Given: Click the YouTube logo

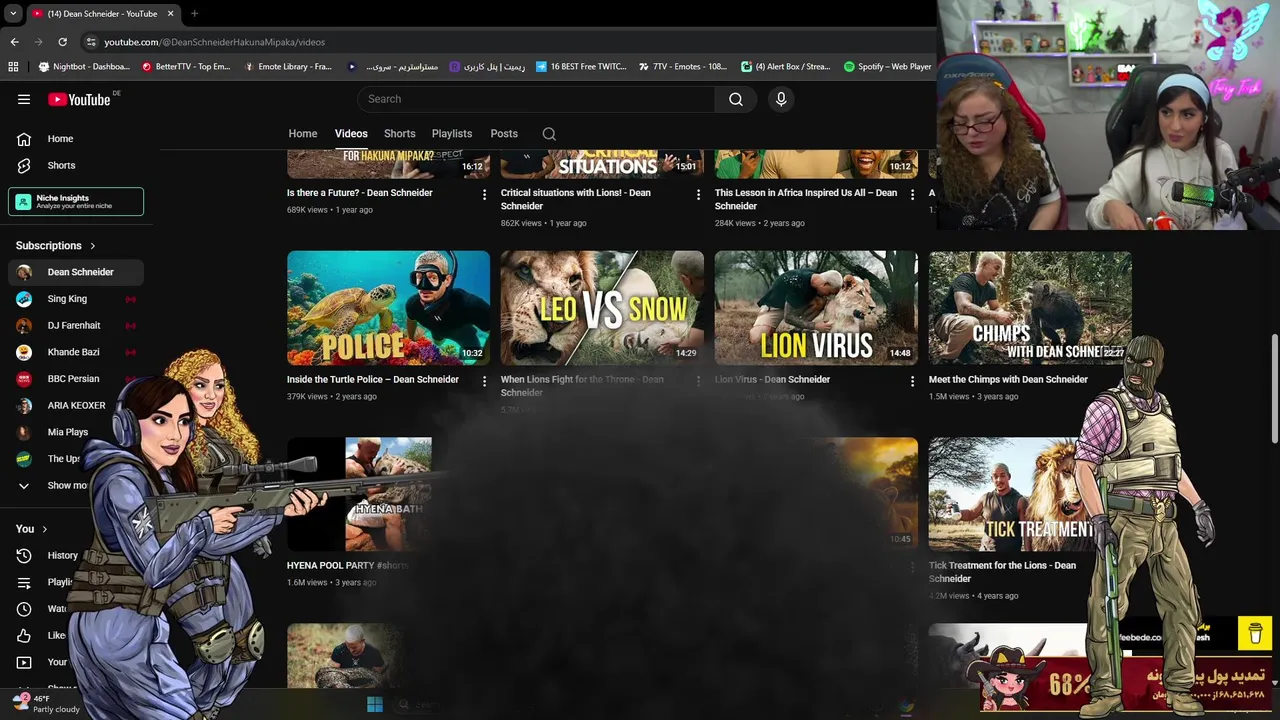Looking at the screenshot, I should (x=80, y=99).
